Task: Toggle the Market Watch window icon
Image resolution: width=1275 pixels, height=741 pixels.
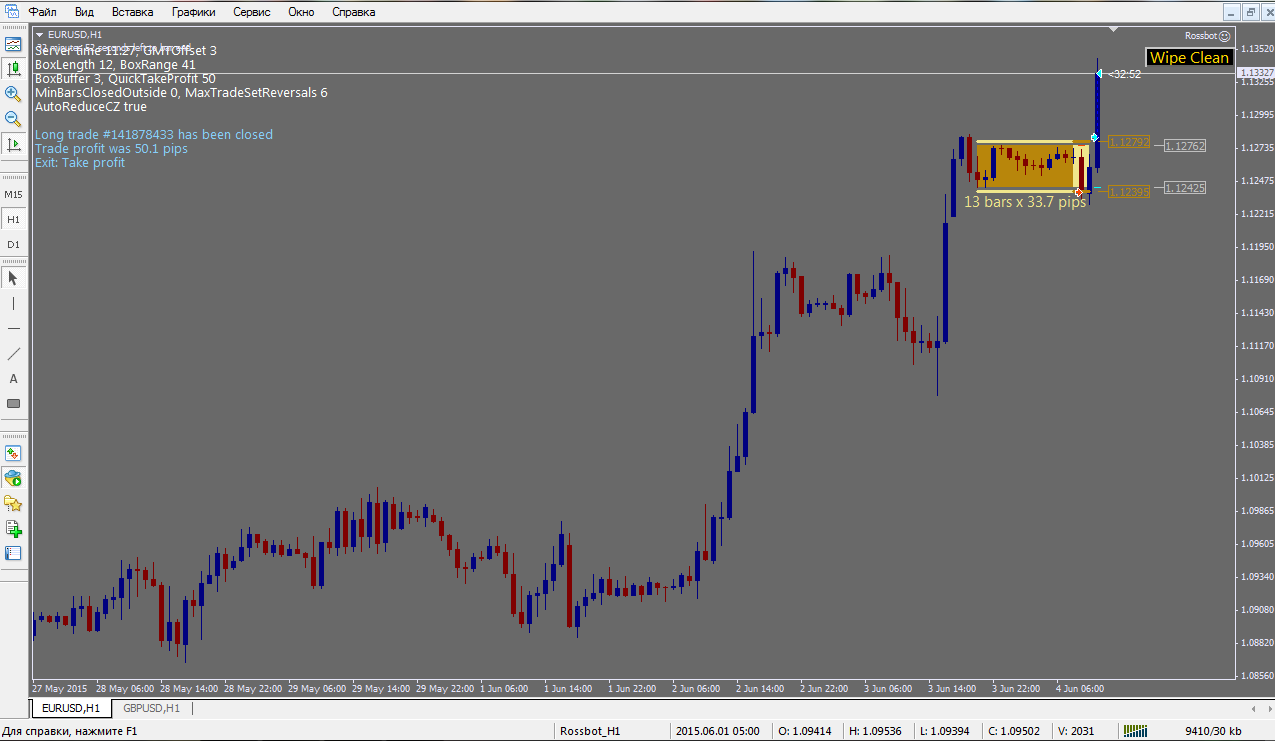Action: point(13,44)
